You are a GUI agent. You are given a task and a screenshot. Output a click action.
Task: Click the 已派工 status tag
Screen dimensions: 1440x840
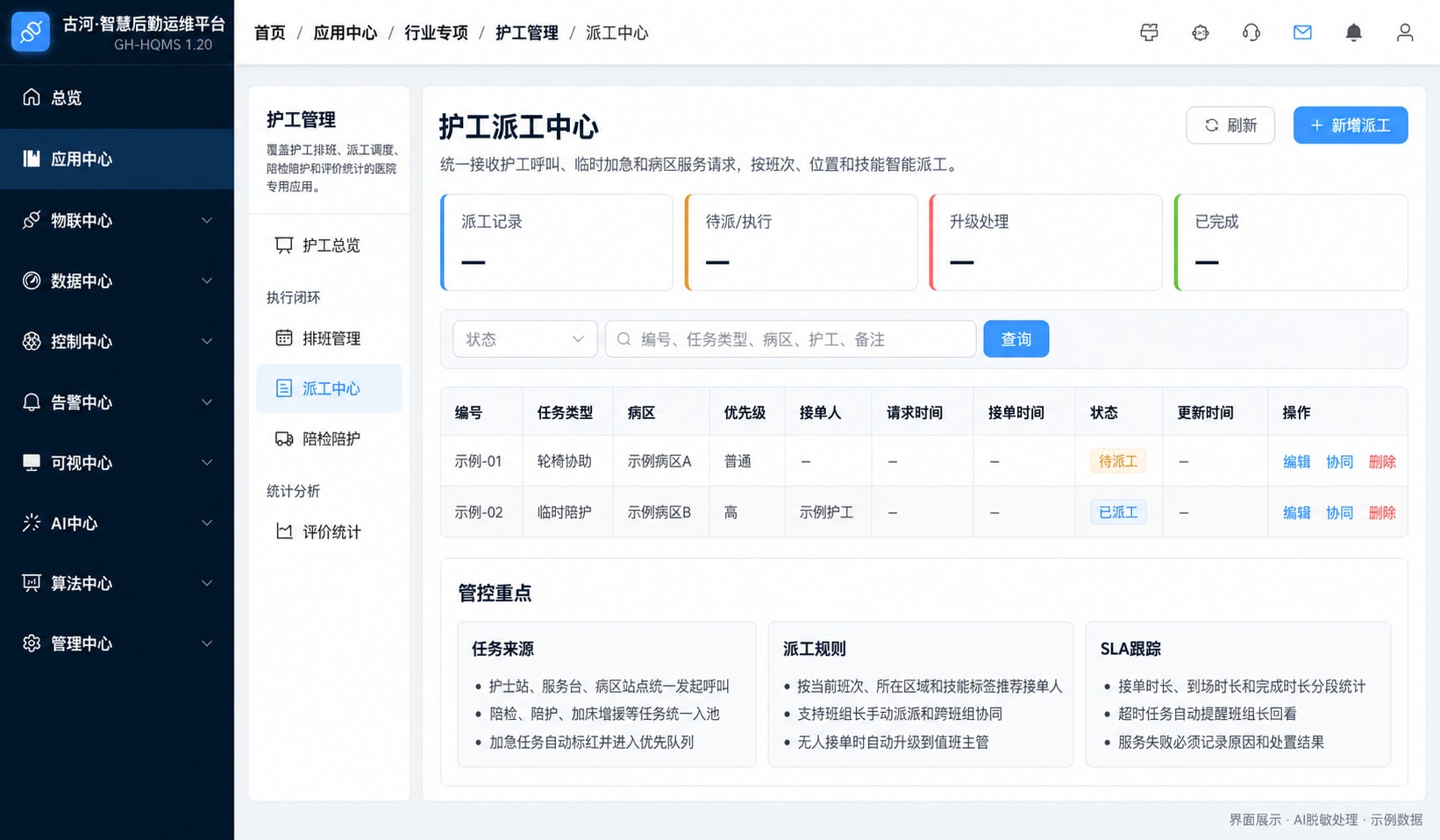[1117, 512]
